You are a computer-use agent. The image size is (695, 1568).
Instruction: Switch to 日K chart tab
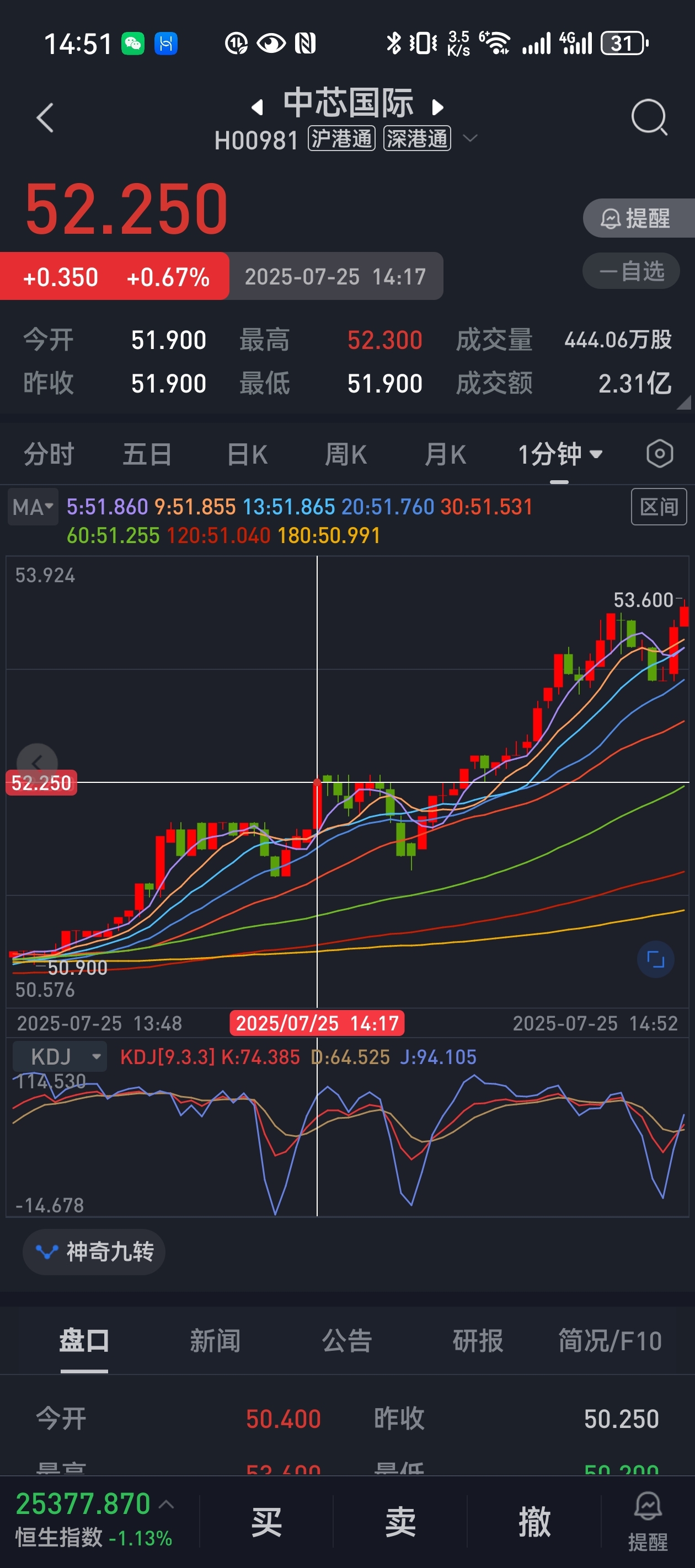point(247,454)
